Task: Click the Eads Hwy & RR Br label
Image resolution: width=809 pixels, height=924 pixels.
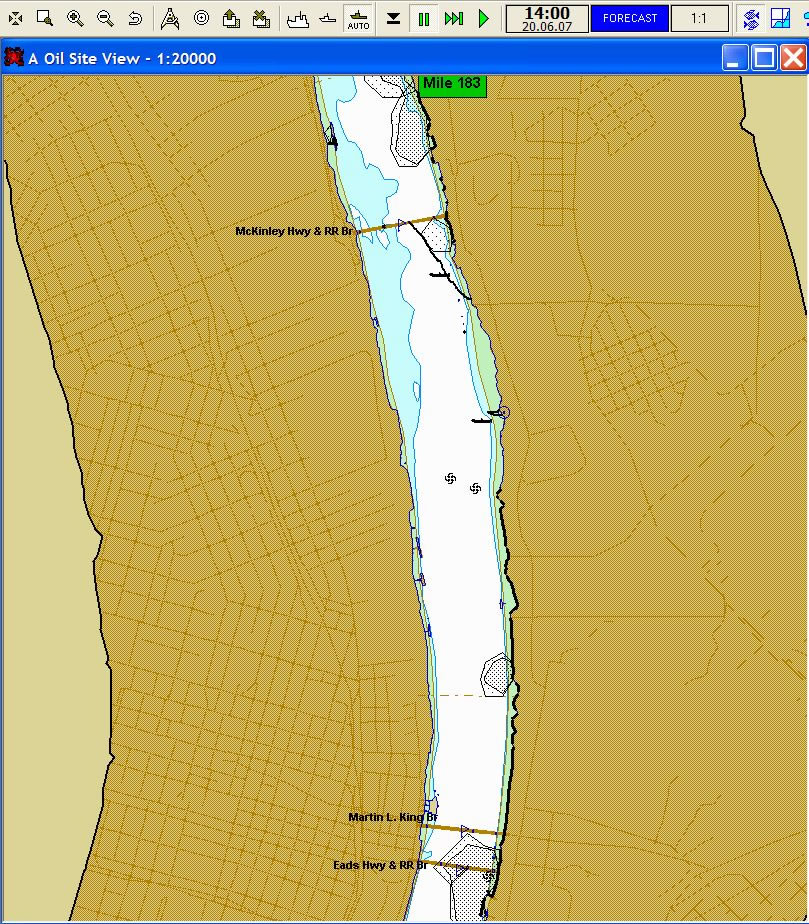Action: coord(381,865)
